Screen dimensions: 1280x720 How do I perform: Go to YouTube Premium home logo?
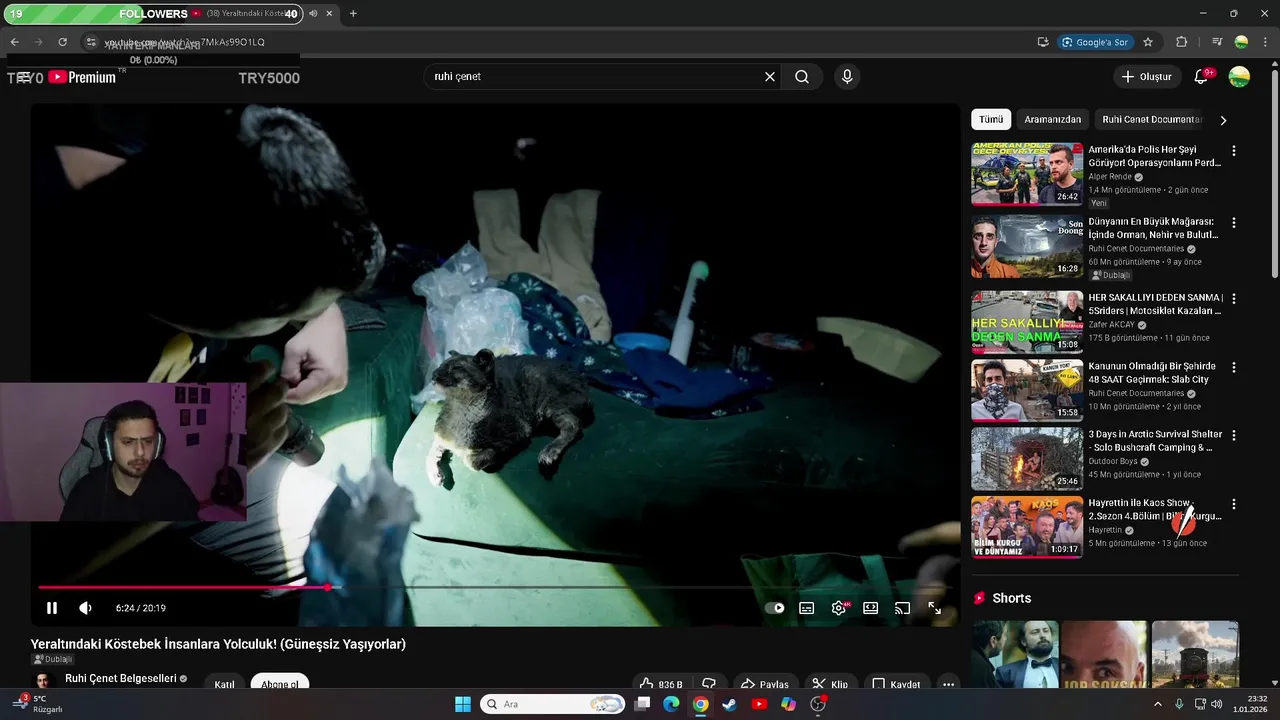click(82, 77)
